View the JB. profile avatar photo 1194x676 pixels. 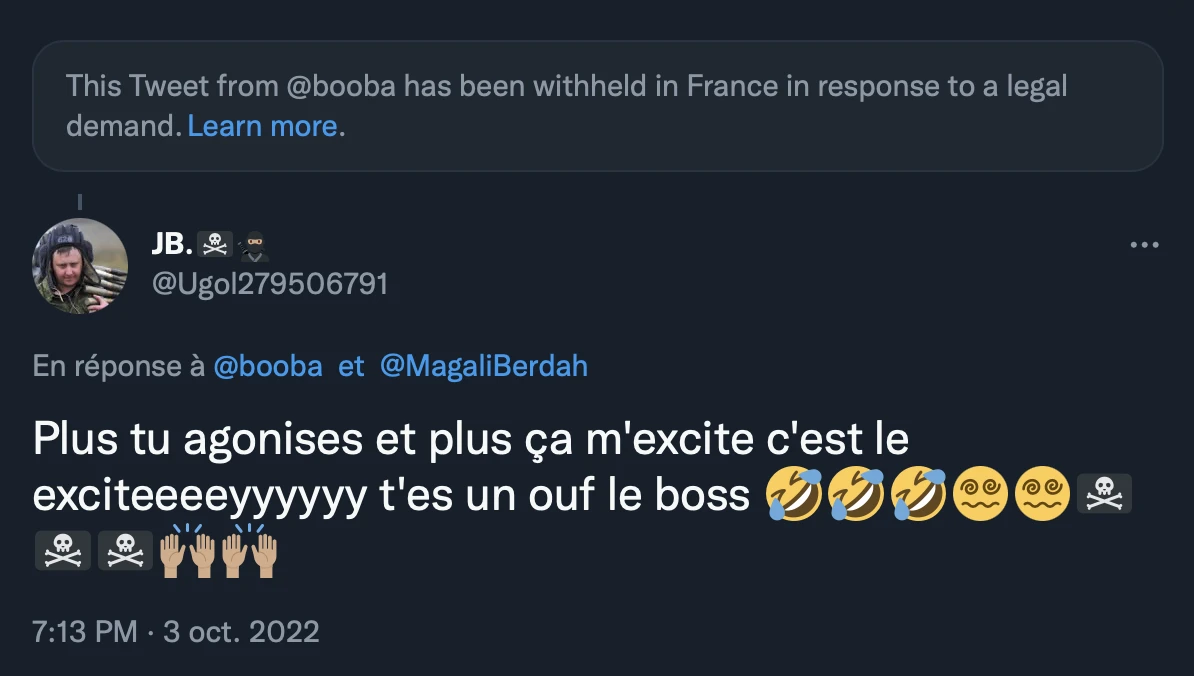pyautogui.click(x=80, y=265)
